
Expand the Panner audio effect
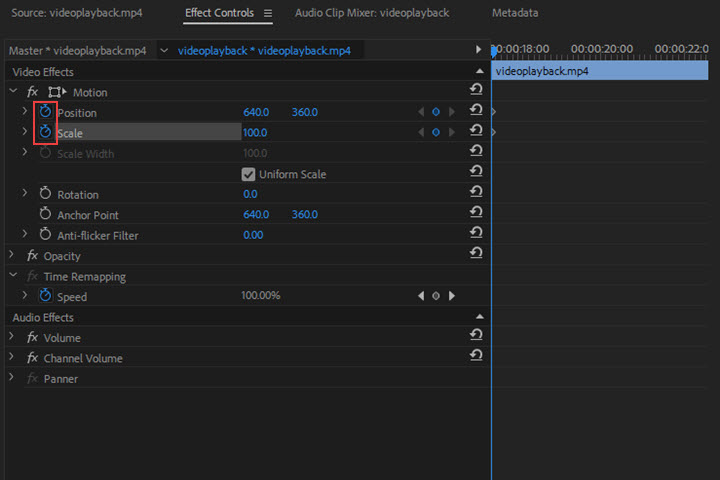click(12, 379)
